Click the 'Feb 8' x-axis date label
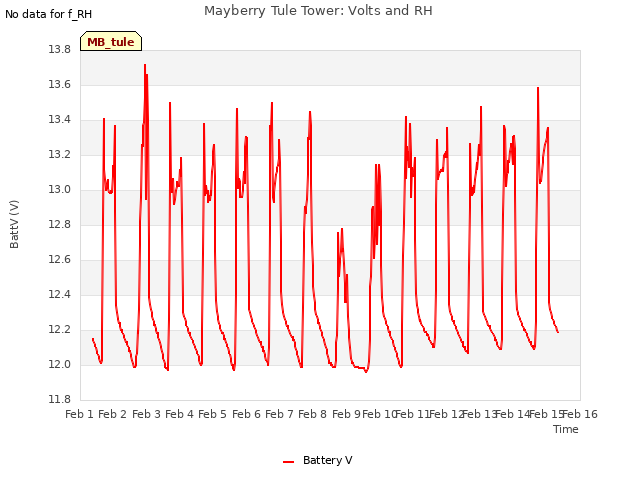 click(x=313, y=414)
